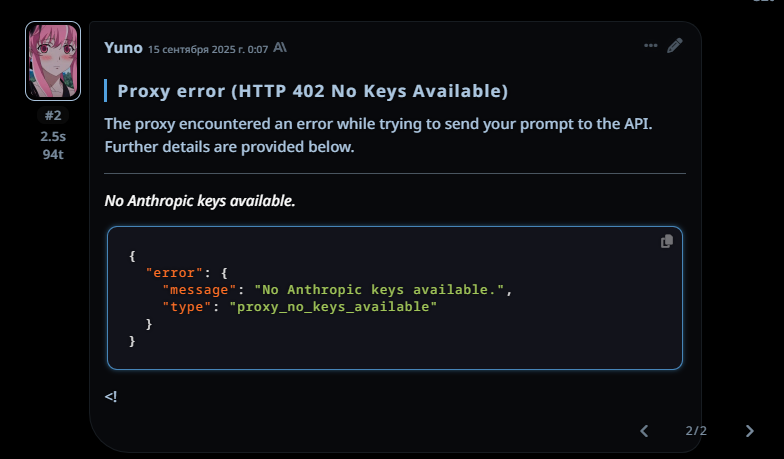Click the pencil edit message icon
The image size is (784, 459).
(x=675, y=45)
